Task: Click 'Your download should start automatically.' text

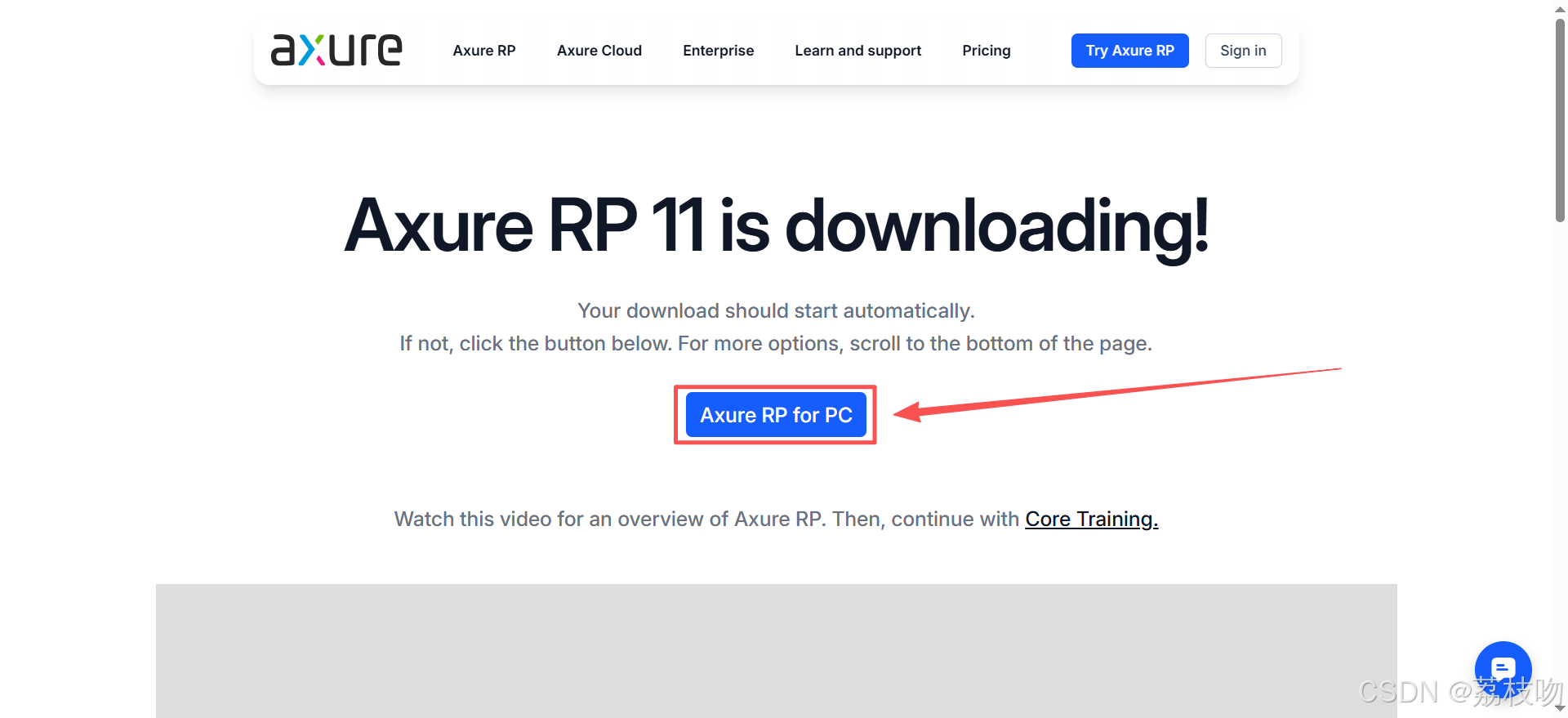Action: 776,311
